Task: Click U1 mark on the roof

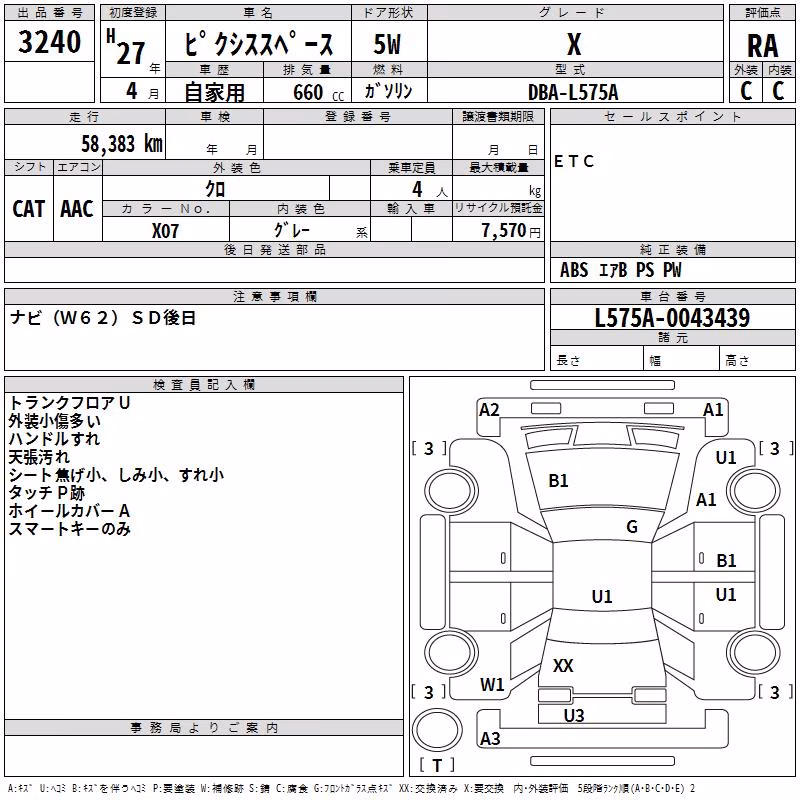Action: pos(602,596)
